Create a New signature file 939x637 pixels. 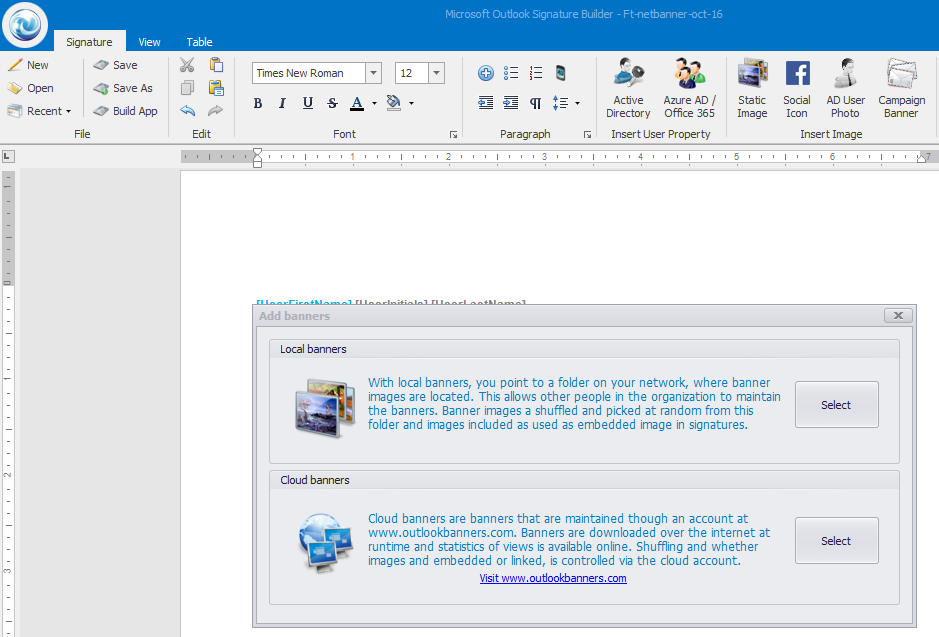point(28,65)
